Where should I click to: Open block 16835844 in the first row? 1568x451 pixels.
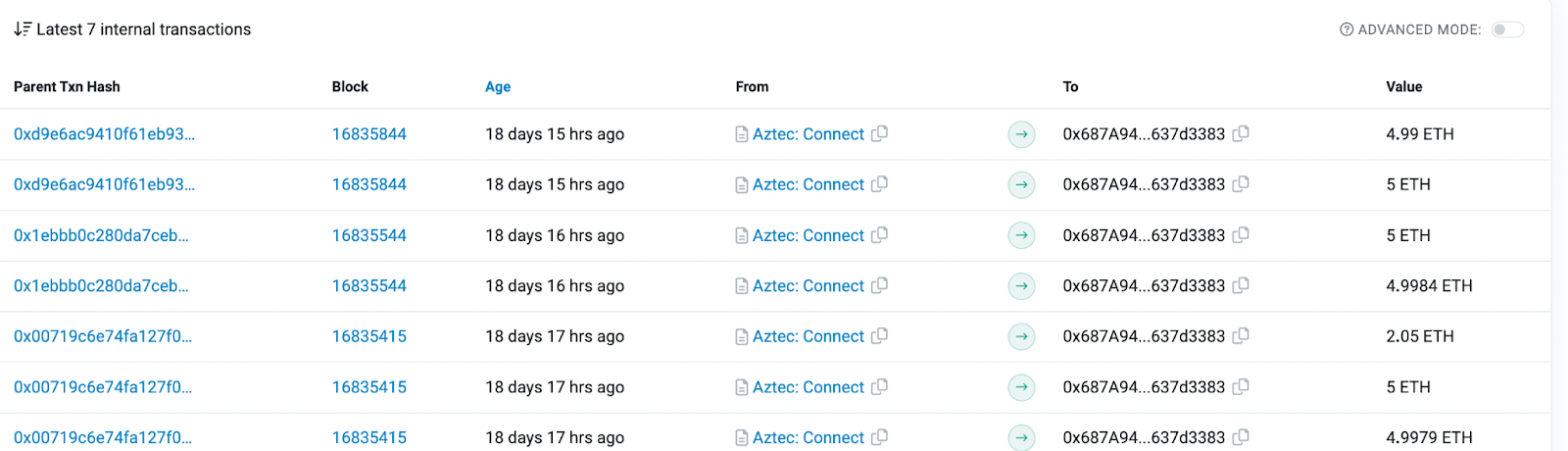(x=368, y=134)
